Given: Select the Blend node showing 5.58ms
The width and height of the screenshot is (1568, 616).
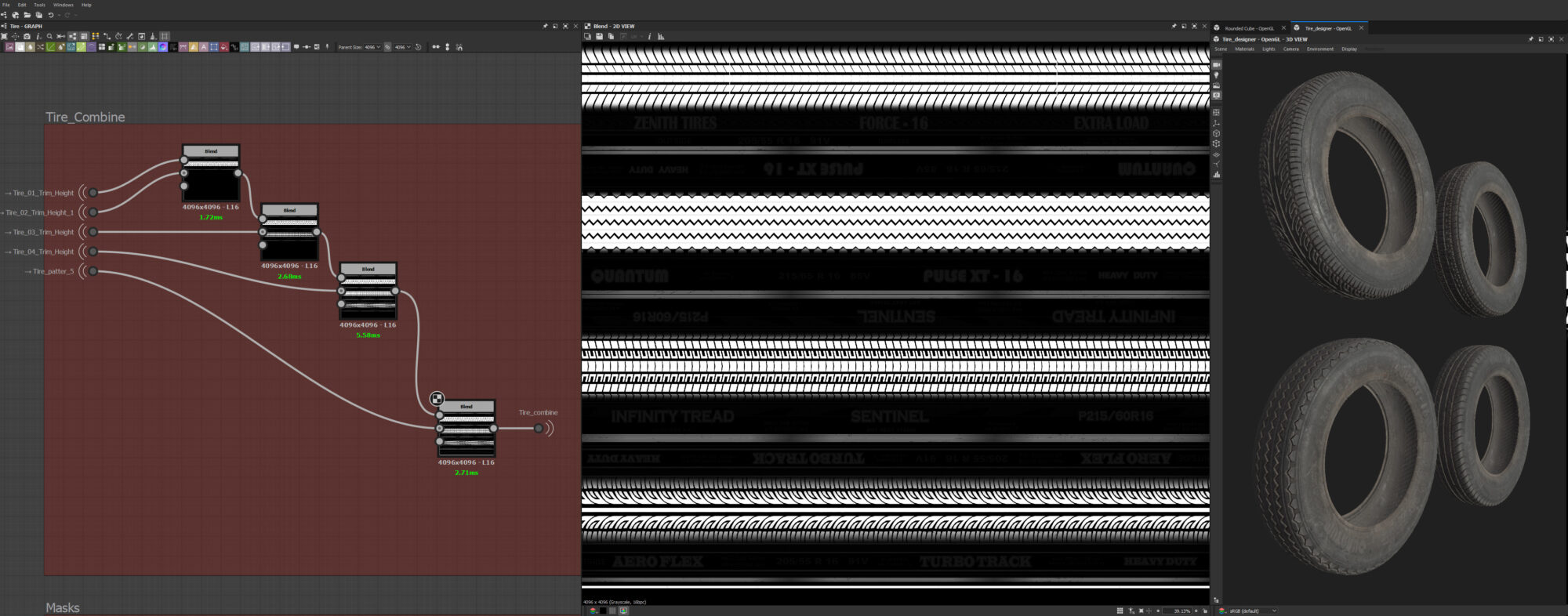Looking at the screenshot, I should [368, 290].
